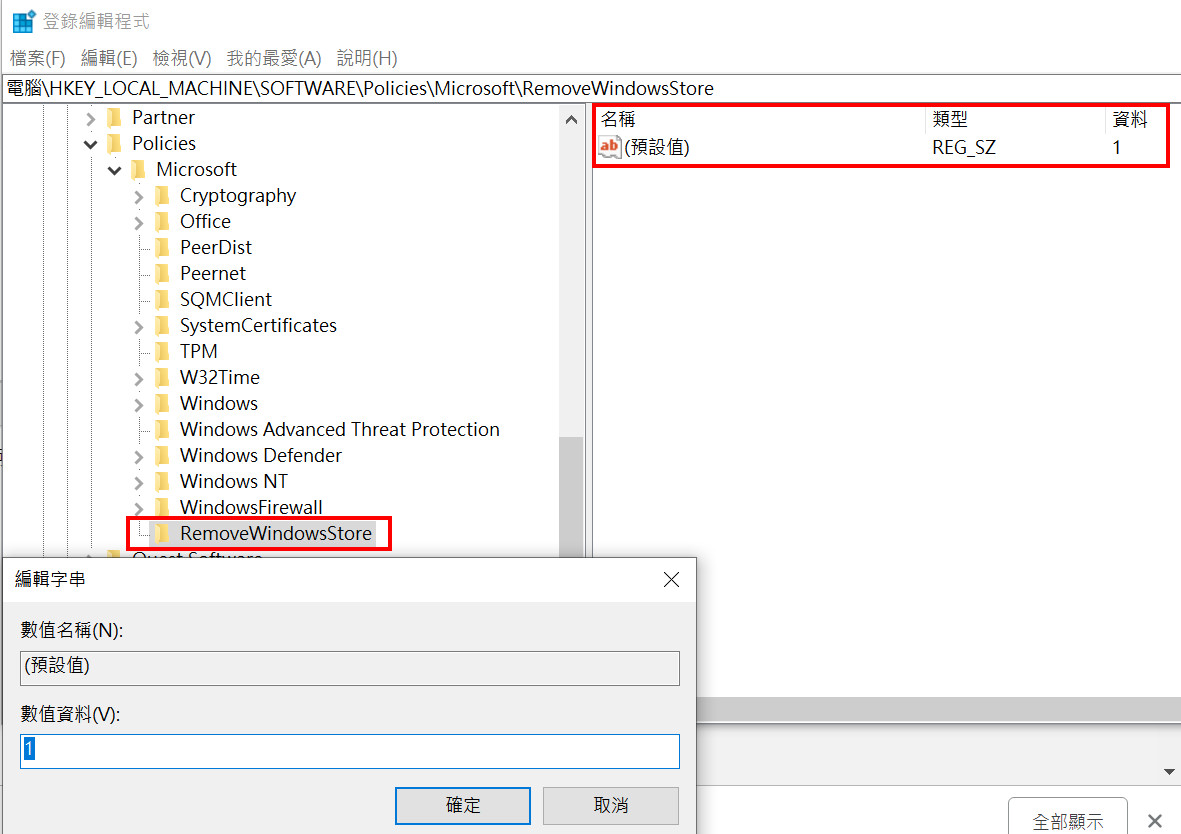Open the 編輯(E) menu
The height and width of the screenshot is (834, 1181).
tap(108, 58)
